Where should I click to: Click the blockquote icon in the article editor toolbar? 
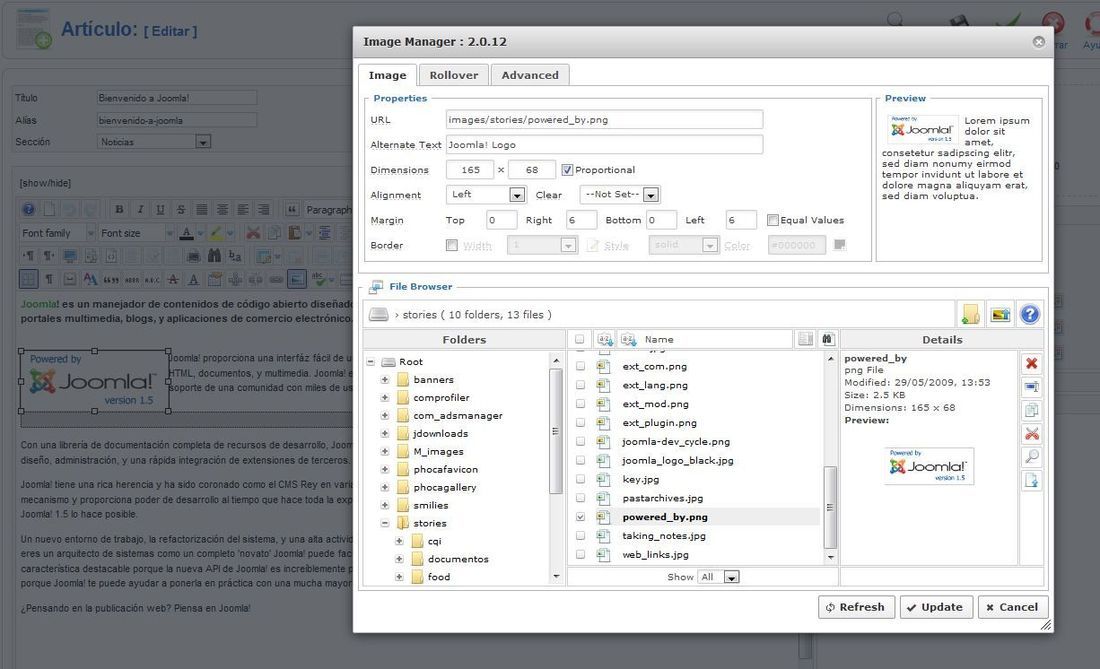292,209
